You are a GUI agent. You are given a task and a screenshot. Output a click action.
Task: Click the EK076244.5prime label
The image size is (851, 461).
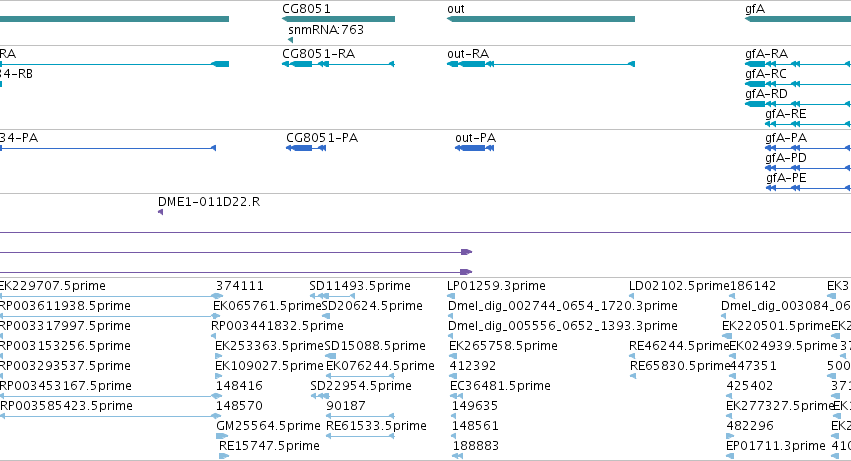coord(380,367)
